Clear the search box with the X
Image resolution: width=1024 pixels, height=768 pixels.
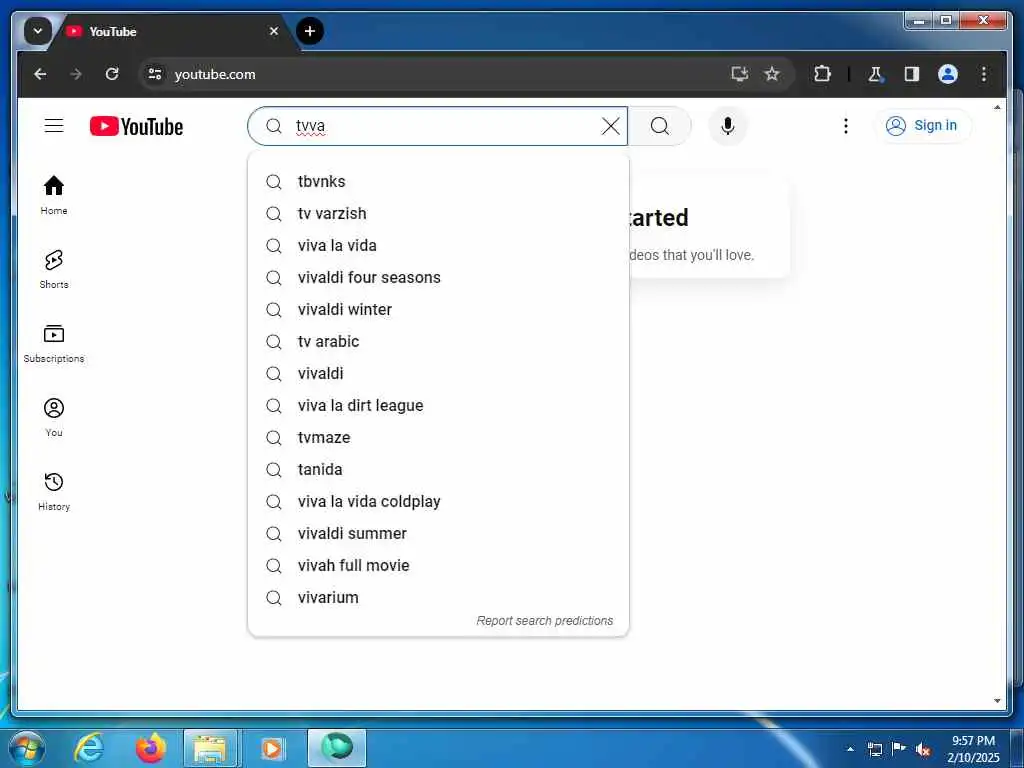tap(611, 126)
